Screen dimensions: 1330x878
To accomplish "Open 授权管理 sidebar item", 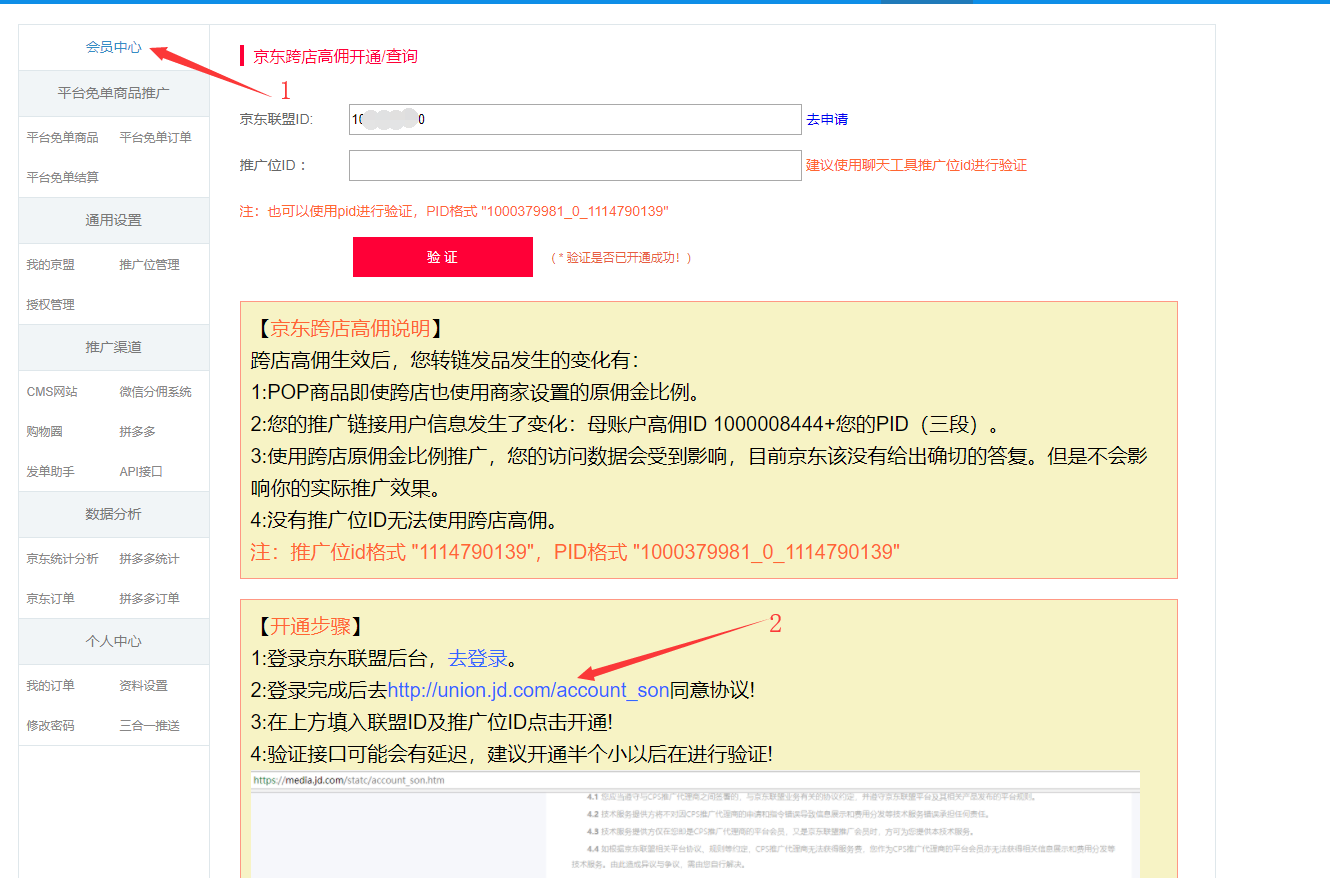I will tap(50, 304).
